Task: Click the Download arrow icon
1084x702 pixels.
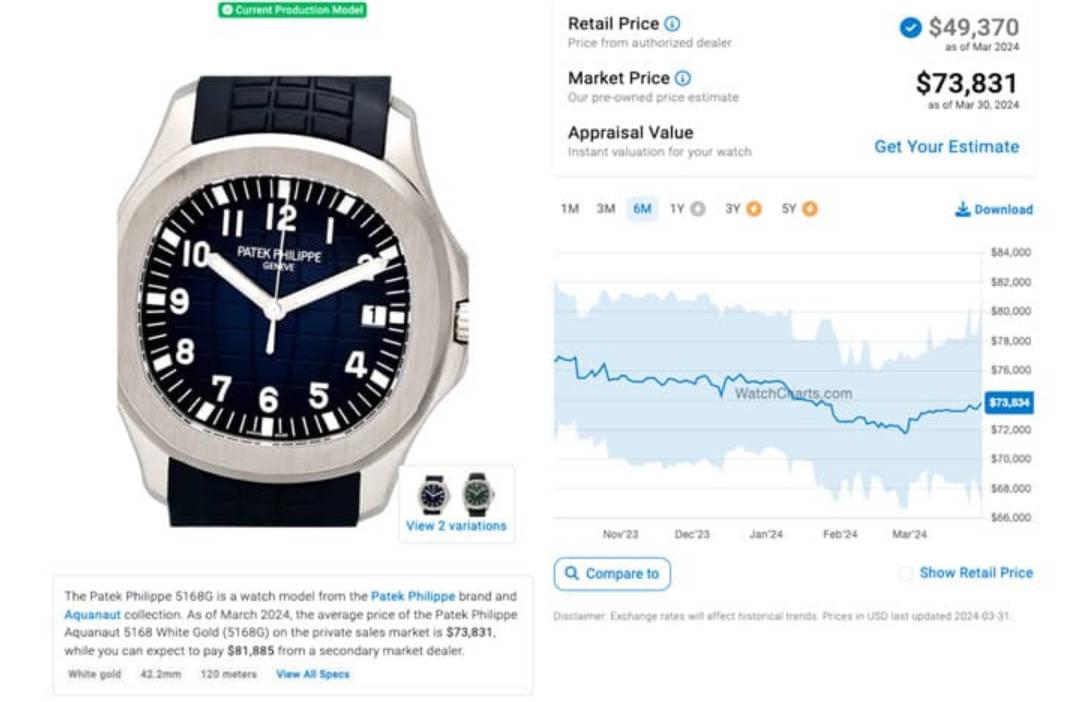Action: (962, 209)
